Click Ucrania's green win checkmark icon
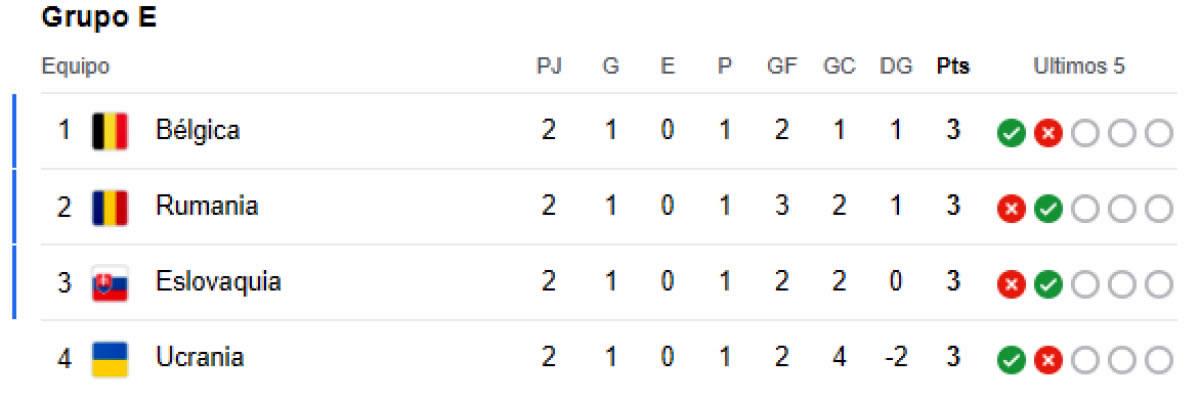Screen dimensions: 1200x403 coord(1010,360)
